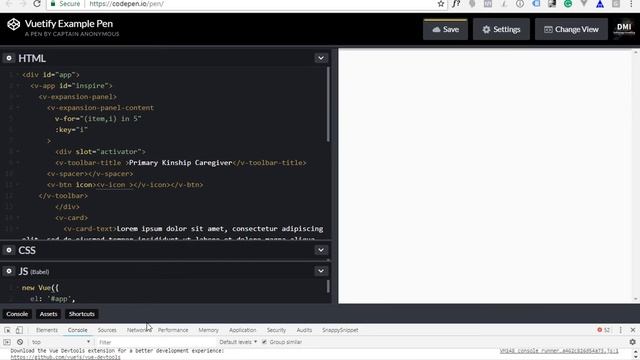Image resolution: width=640 pixels, height=360 pixels.
Task: Click the HTML editor vertical scrollbar
Action: tap(328, 104)
